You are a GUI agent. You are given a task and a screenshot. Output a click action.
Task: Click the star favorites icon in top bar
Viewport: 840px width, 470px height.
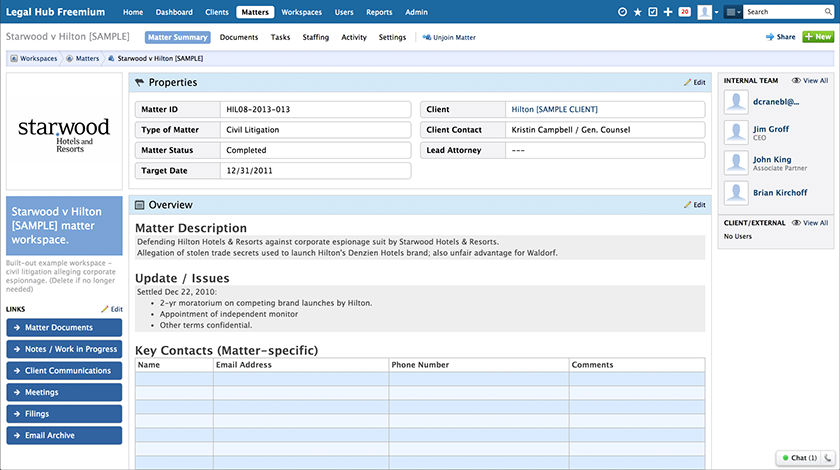coord(638,12)
